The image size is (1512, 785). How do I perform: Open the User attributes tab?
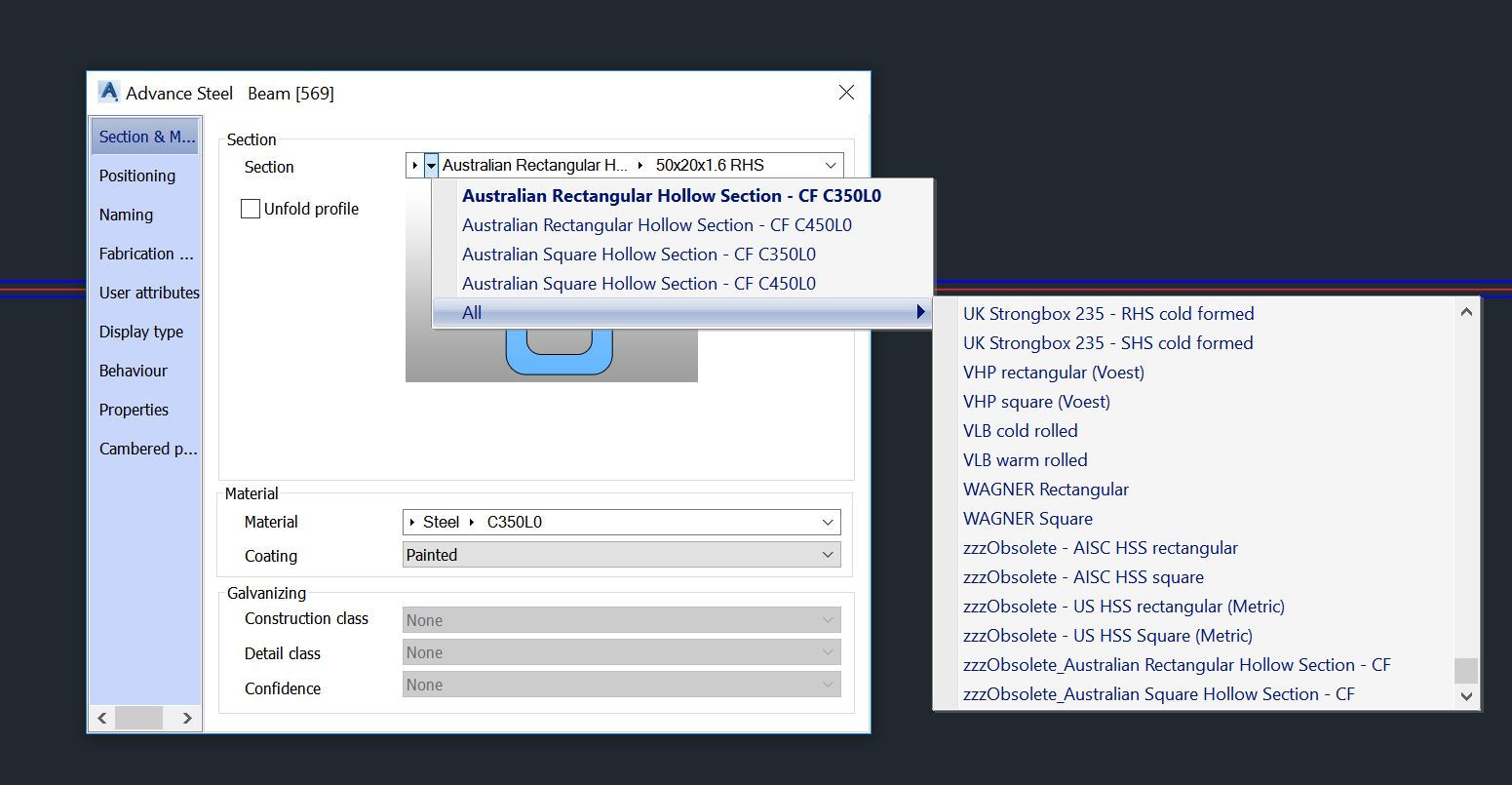pos(148,293)
